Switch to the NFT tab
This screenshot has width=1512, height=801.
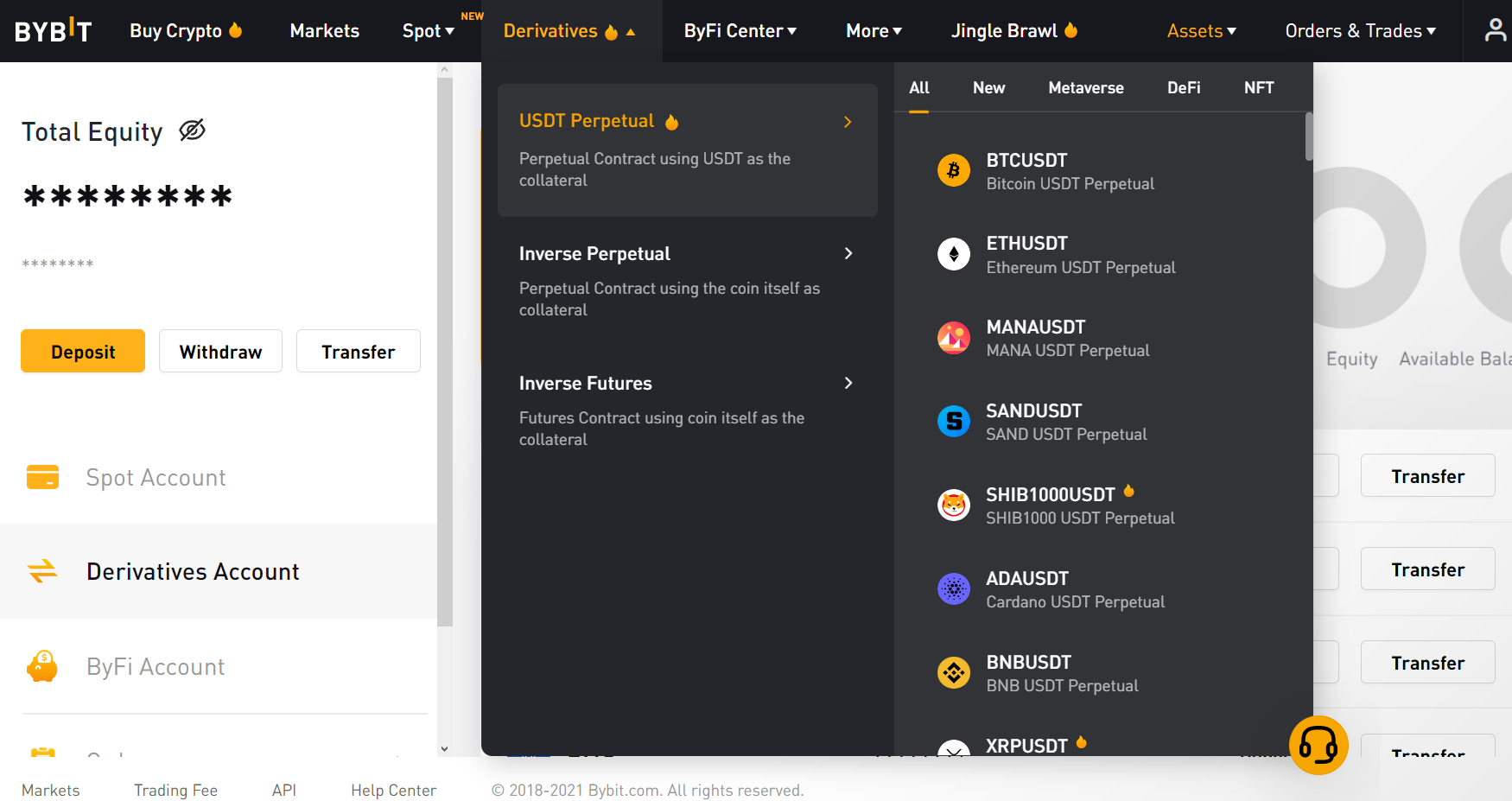[1259, 88]
